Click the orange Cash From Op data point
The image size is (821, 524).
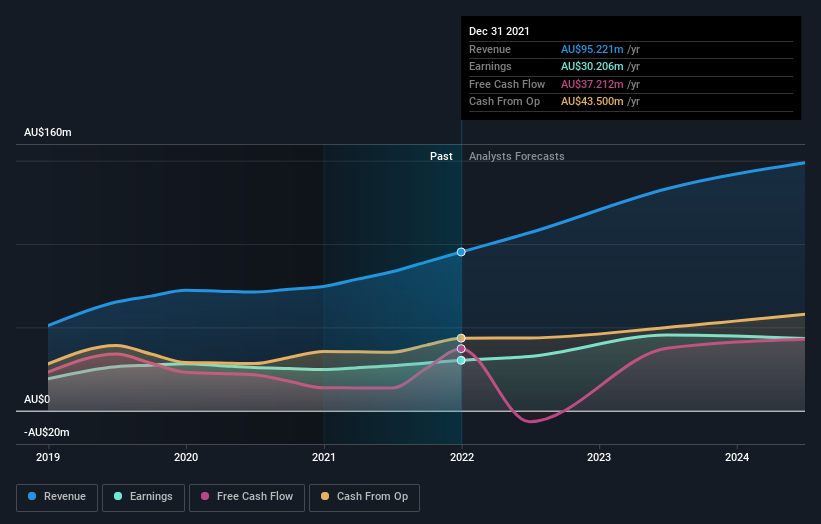(x=461, y=338)
